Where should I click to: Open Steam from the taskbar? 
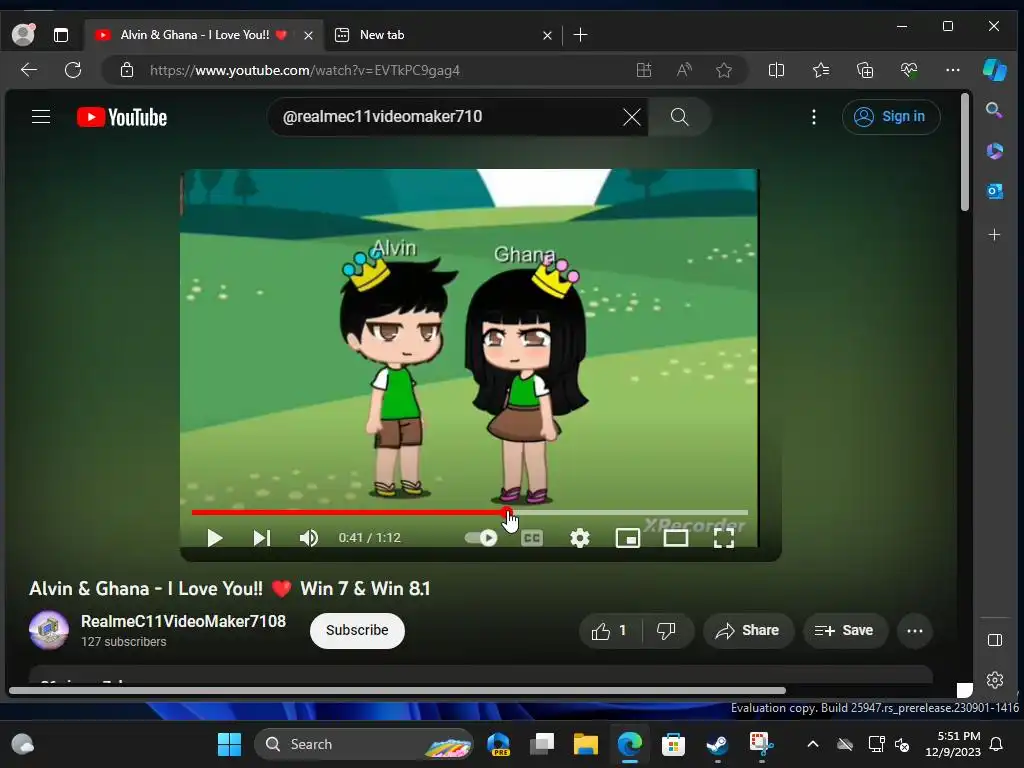(x=717, y=744)
